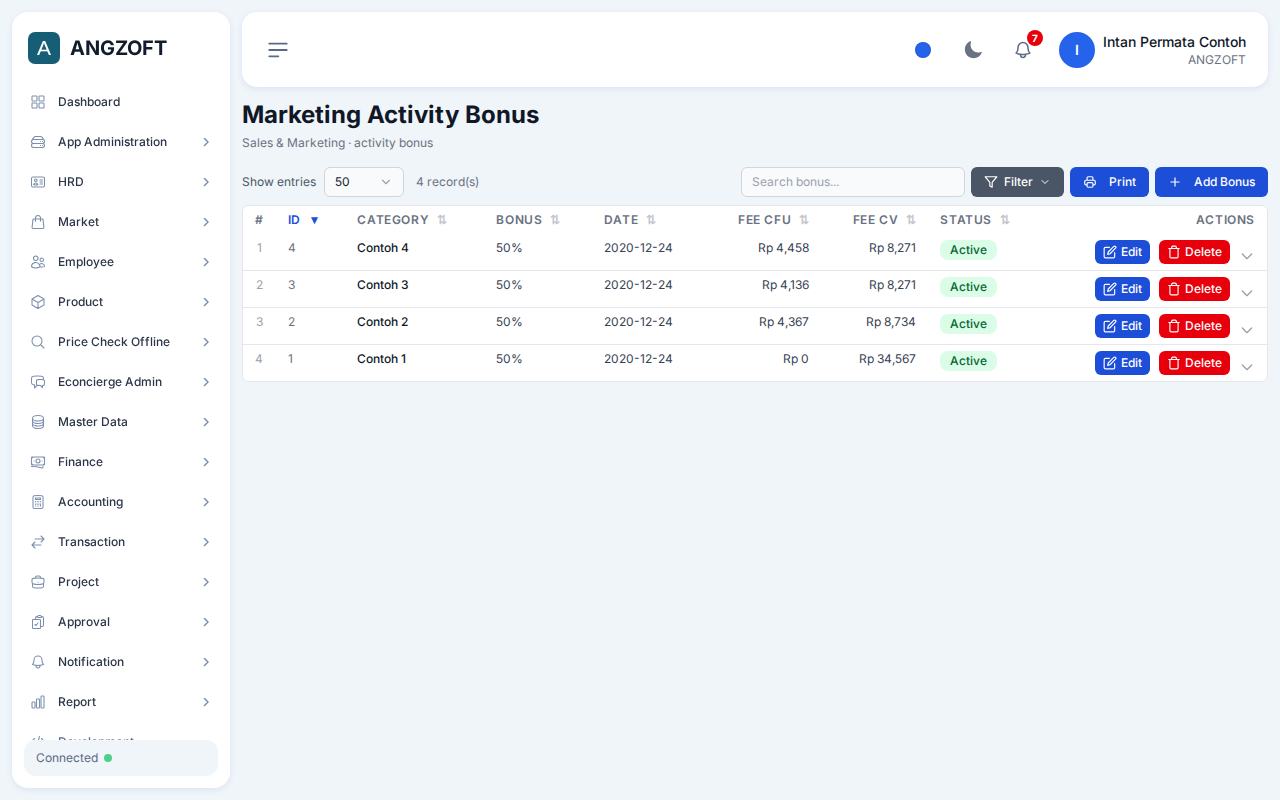Click the Active status badge for Contoh 2

click(x=968, y=324)
